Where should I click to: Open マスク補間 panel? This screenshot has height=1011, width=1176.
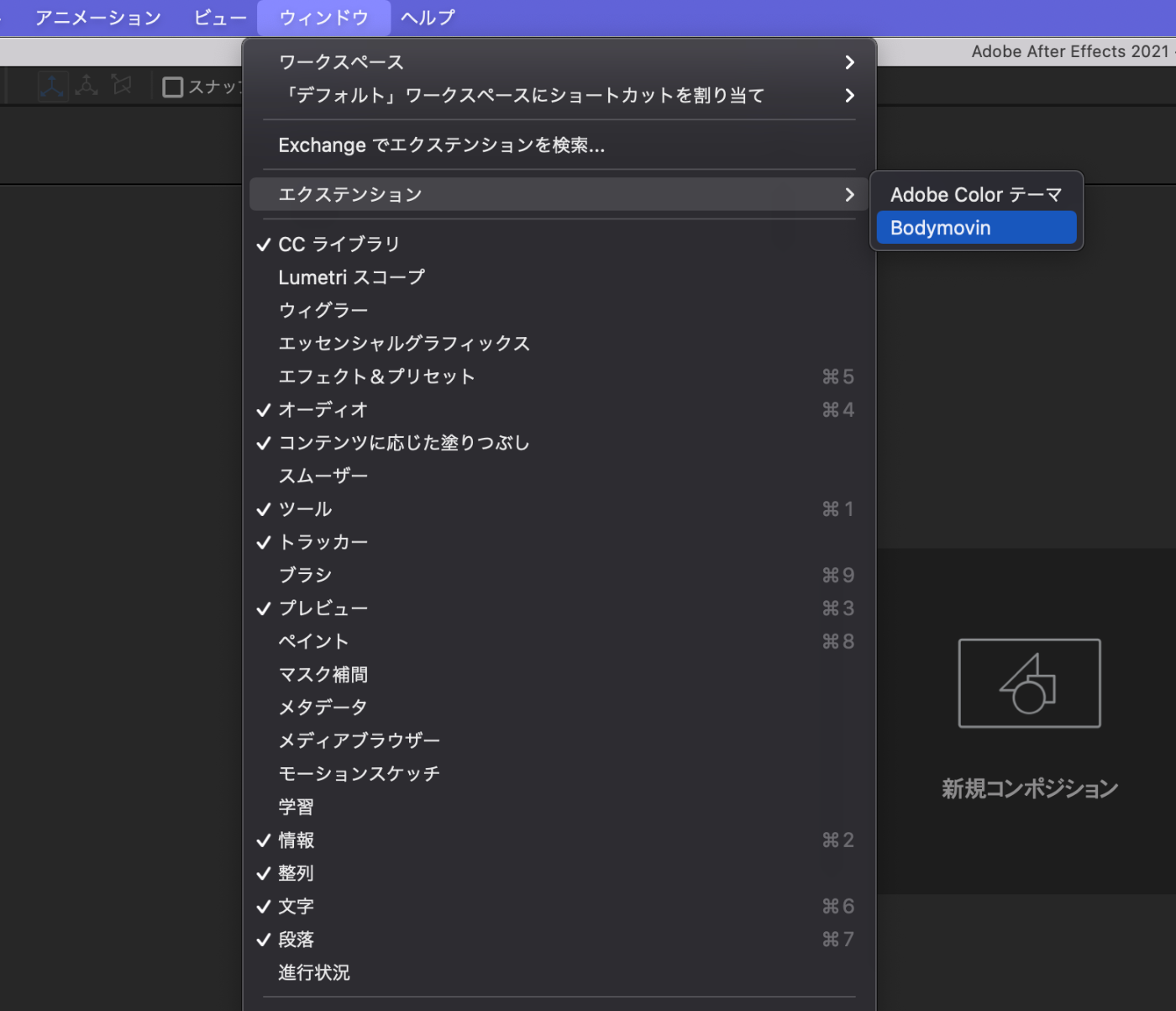559,675
